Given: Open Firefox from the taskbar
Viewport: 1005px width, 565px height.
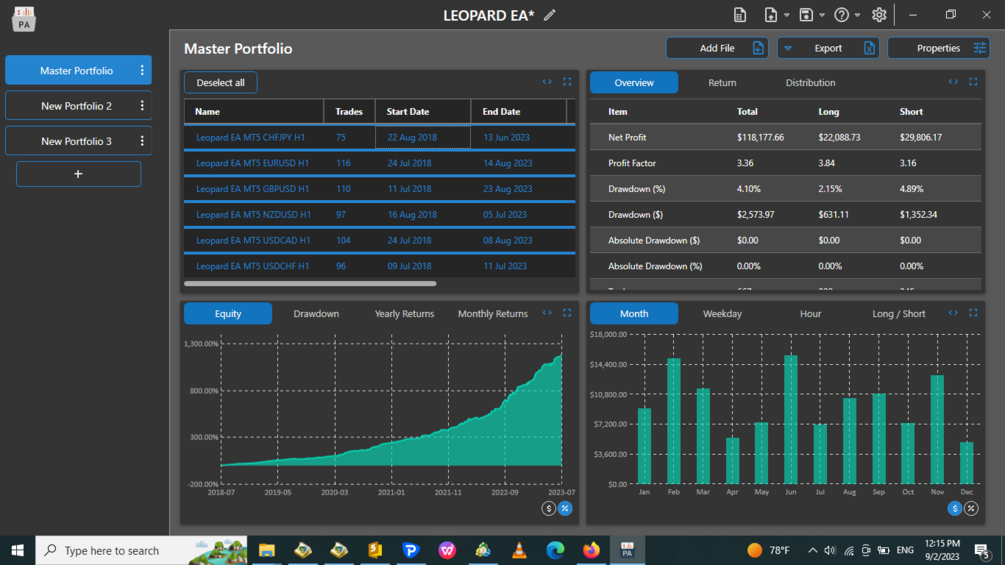Looking at the screenshot, I should pos(591,550).
